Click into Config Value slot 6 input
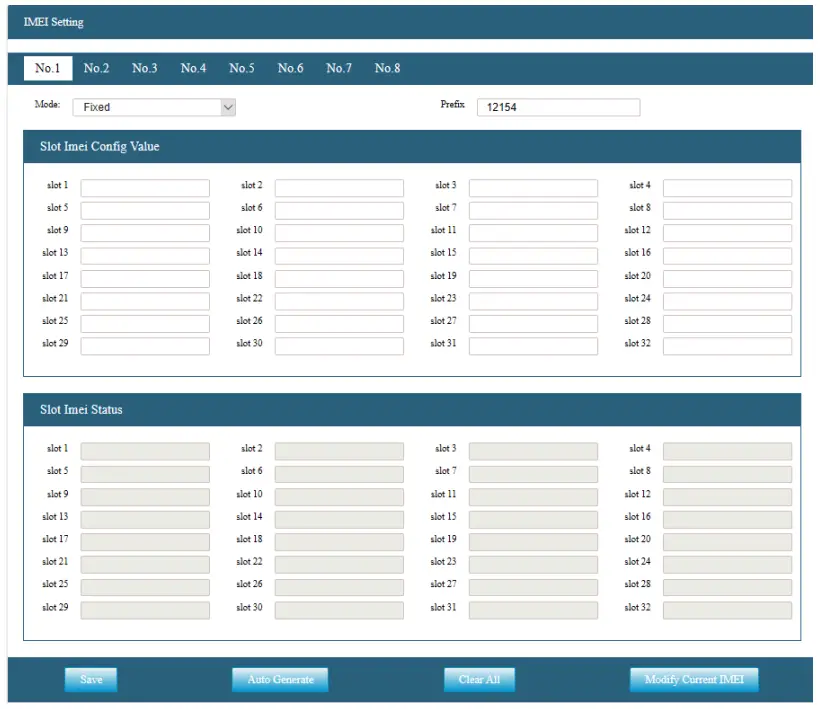This screenshot has height=709, width=820. 339,210
